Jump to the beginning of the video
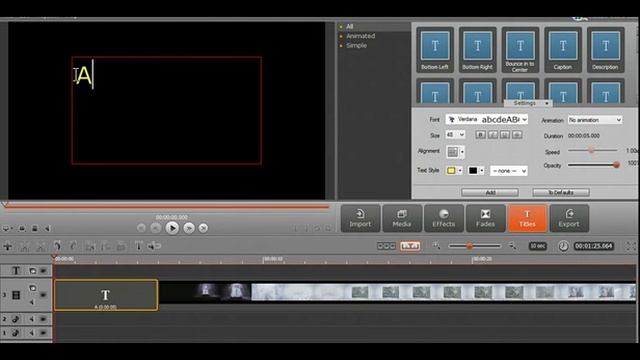Viewport: 640px width, 360px height. pyautogui.click(x=141, y=228)
